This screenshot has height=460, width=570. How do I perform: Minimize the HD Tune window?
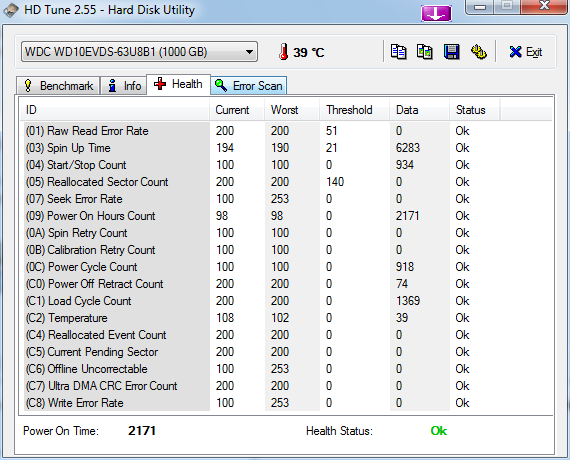[x=480, y=7]
